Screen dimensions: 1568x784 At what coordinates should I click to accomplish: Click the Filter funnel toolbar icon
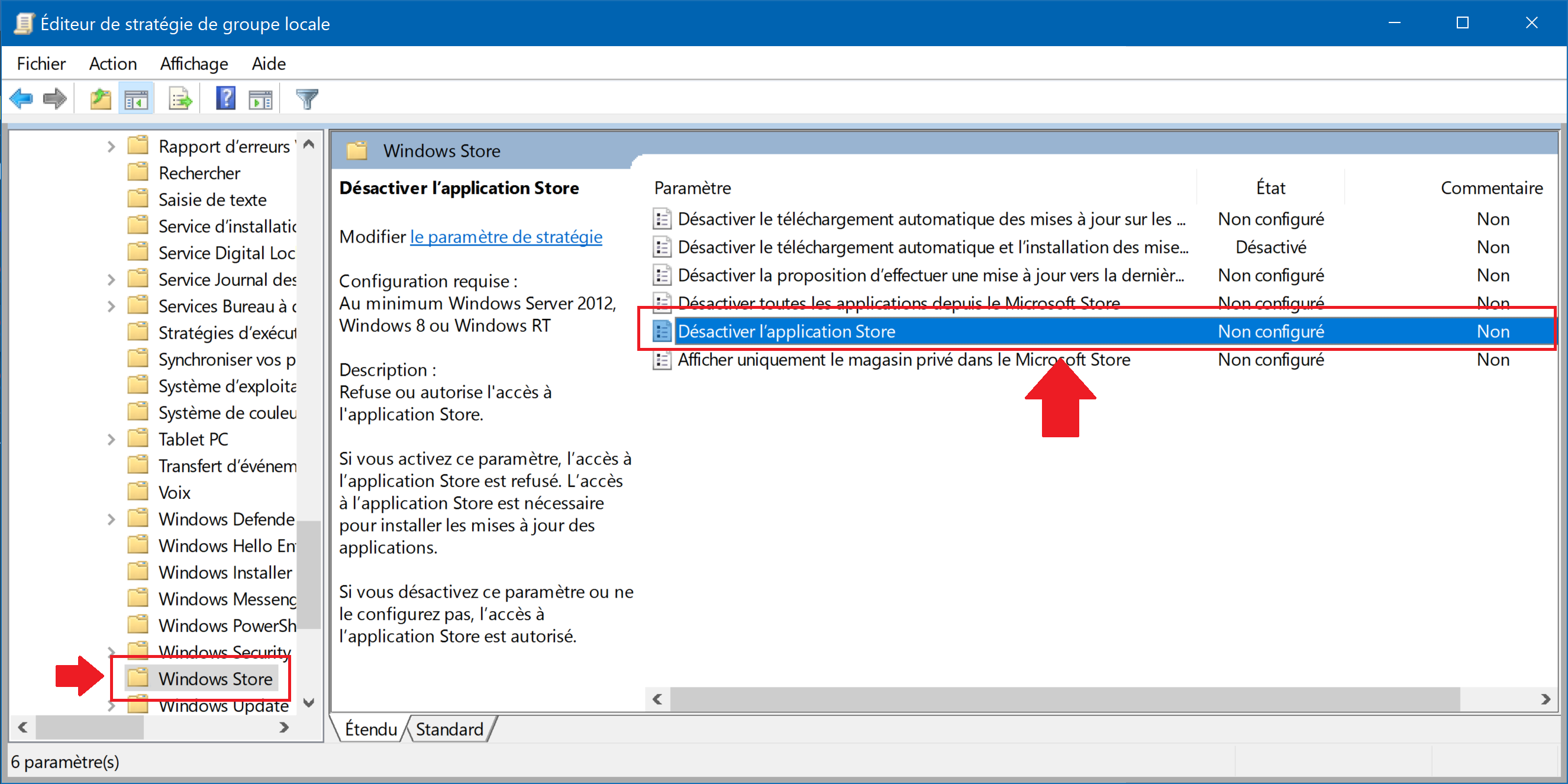[306, 99]
